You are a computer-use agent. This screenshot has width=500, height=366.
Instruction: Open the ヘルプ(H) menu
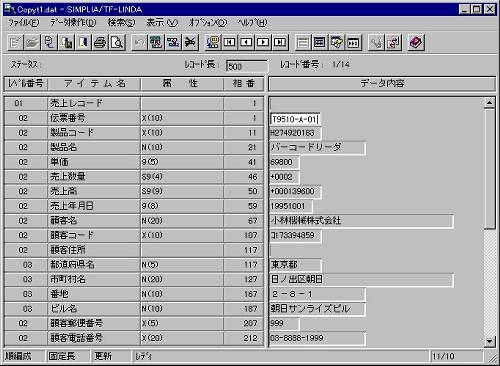pyautogui.click(x=252, y=23)
